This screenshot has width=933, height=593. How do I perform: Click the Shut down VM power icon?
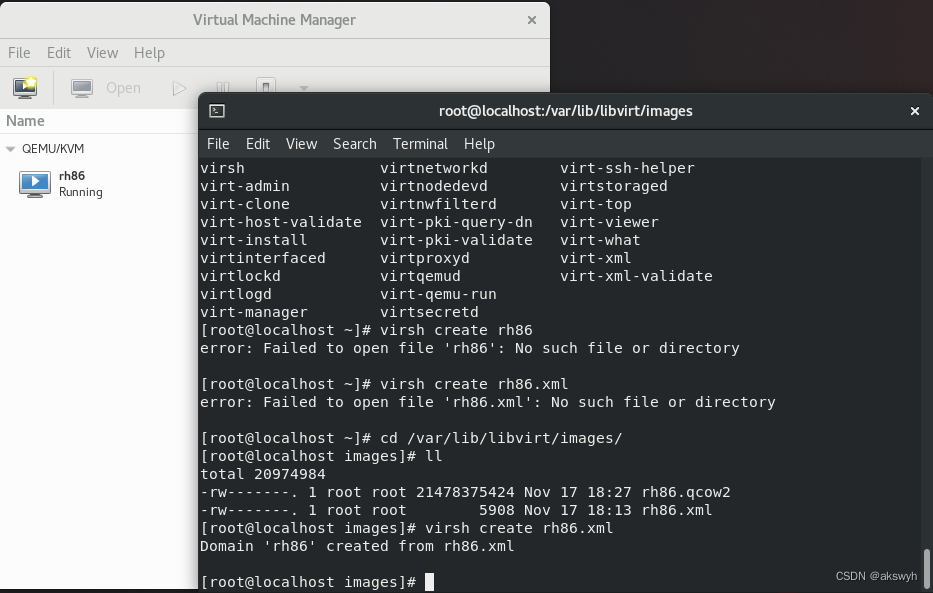tap(265, 86)
